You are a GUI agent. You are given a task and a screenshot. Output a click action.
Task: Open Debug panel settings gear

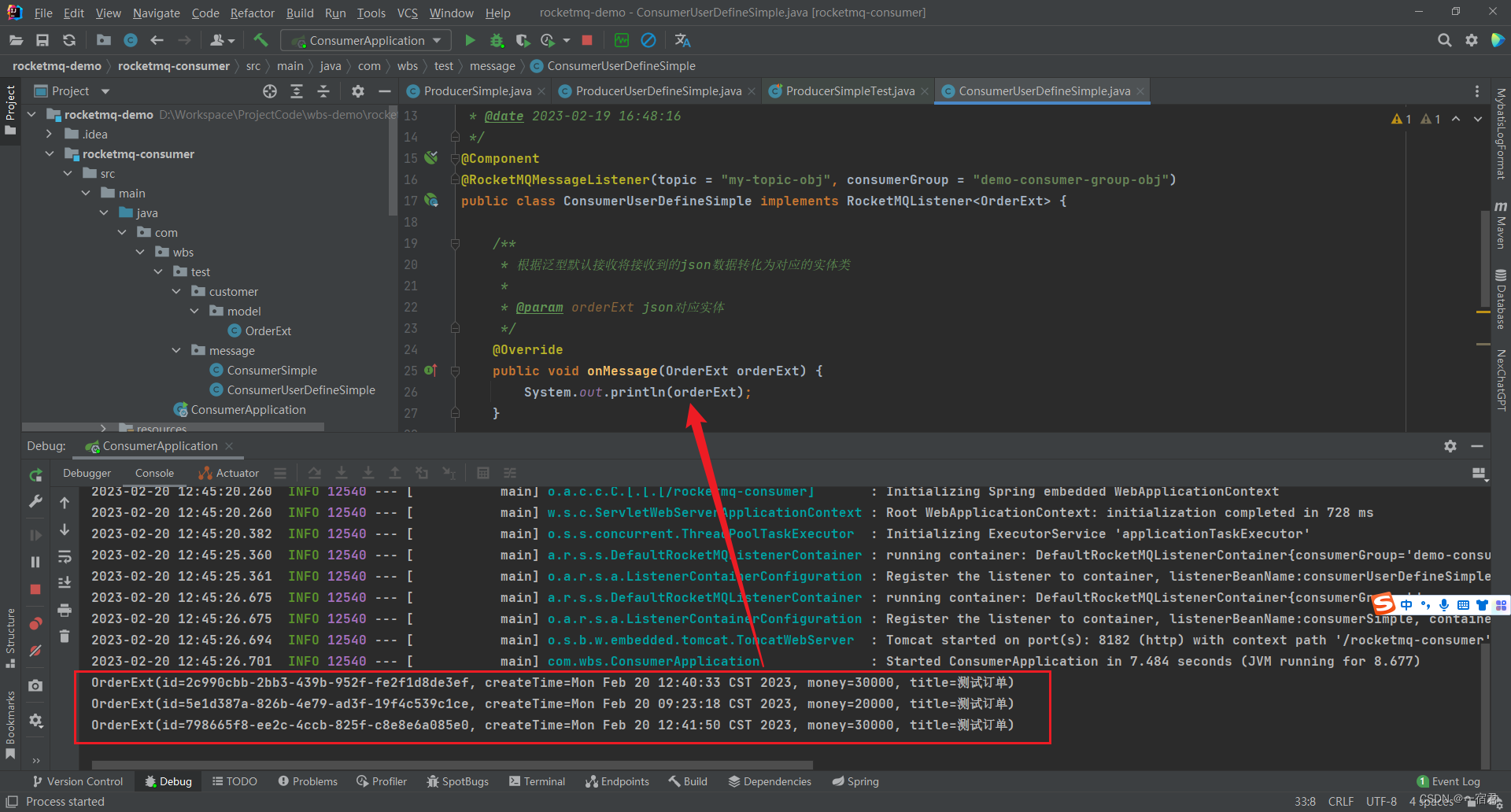[x=1450, y=446]
